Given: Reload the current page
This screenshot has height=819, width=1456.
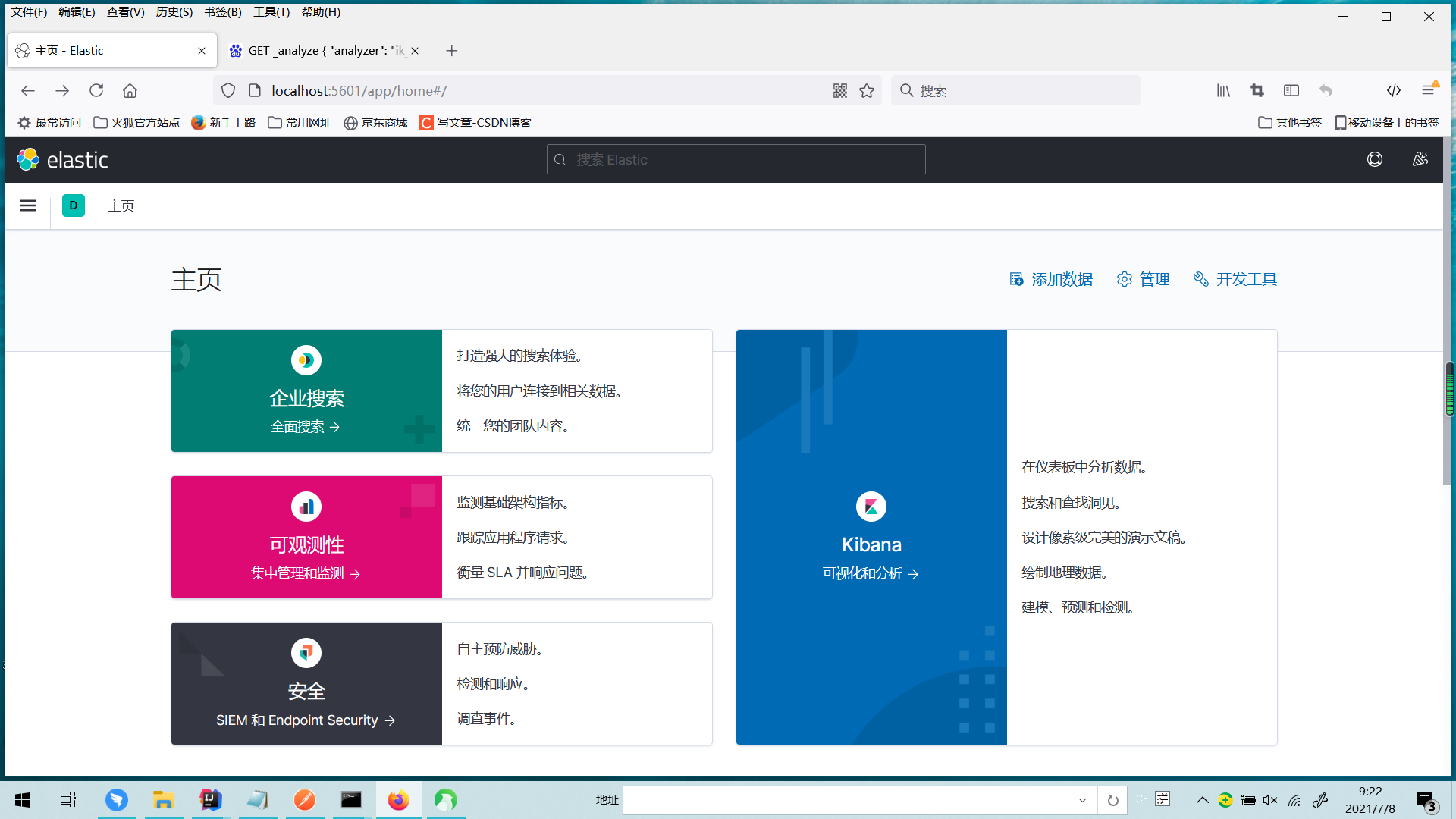Looking at the screenshot, I should (96, 91).
